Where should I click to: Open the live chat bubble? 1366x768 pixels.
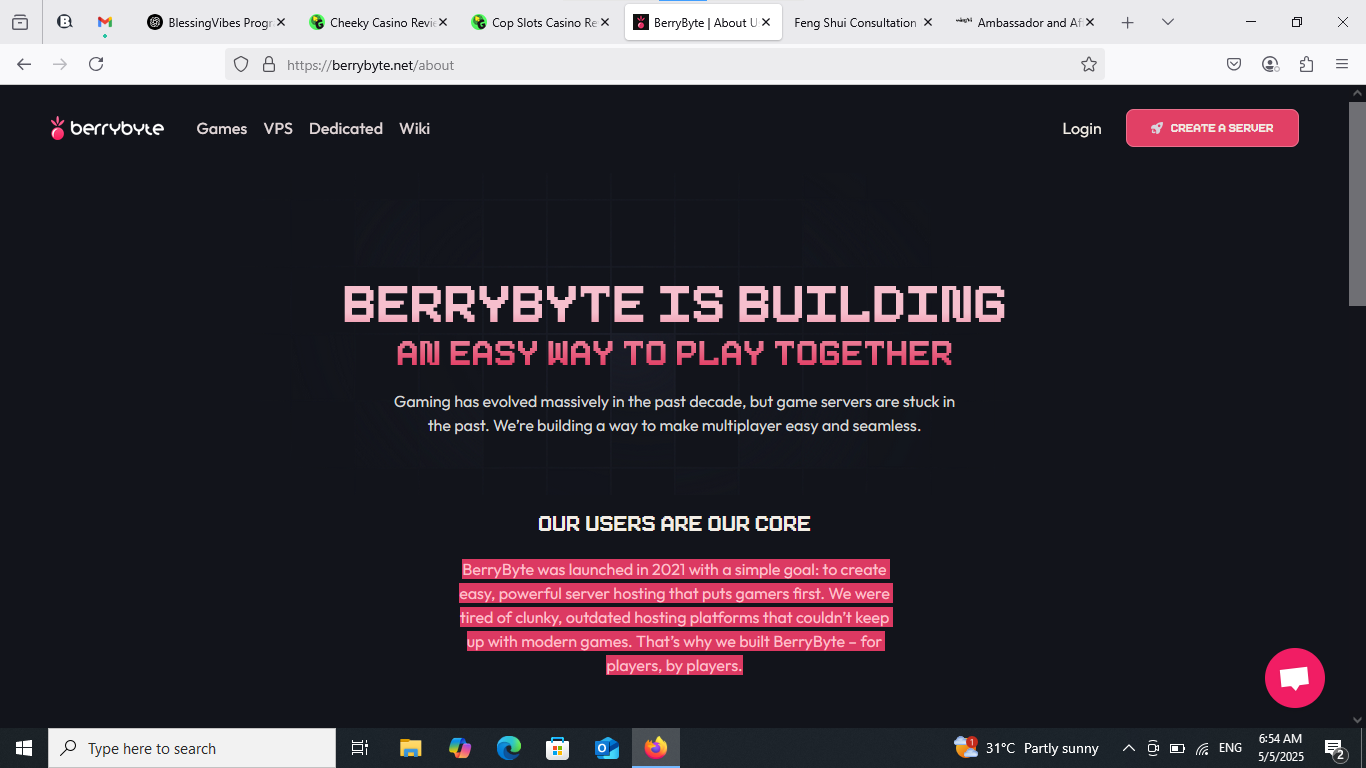click(1294, 678)
